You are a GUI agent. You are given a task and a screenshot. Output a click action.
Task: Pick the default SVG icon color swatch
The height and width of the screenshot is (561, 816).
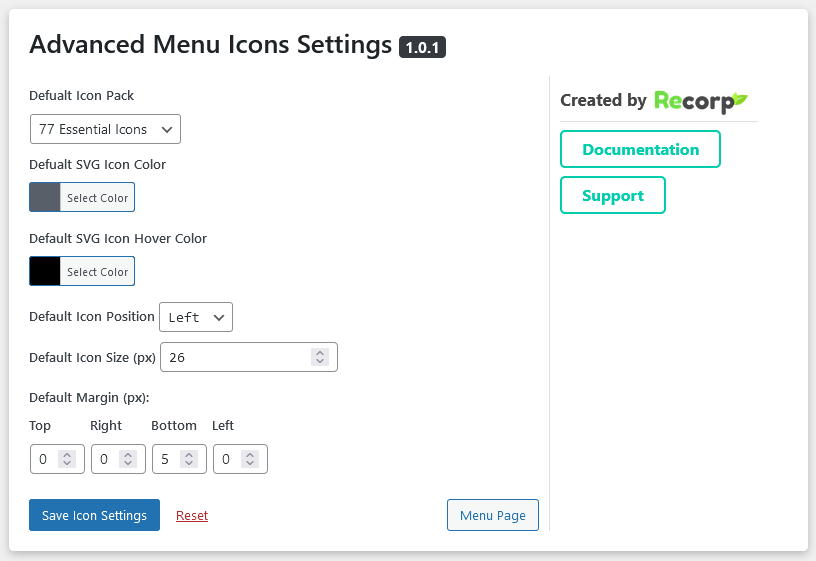(x=45, y=197)
